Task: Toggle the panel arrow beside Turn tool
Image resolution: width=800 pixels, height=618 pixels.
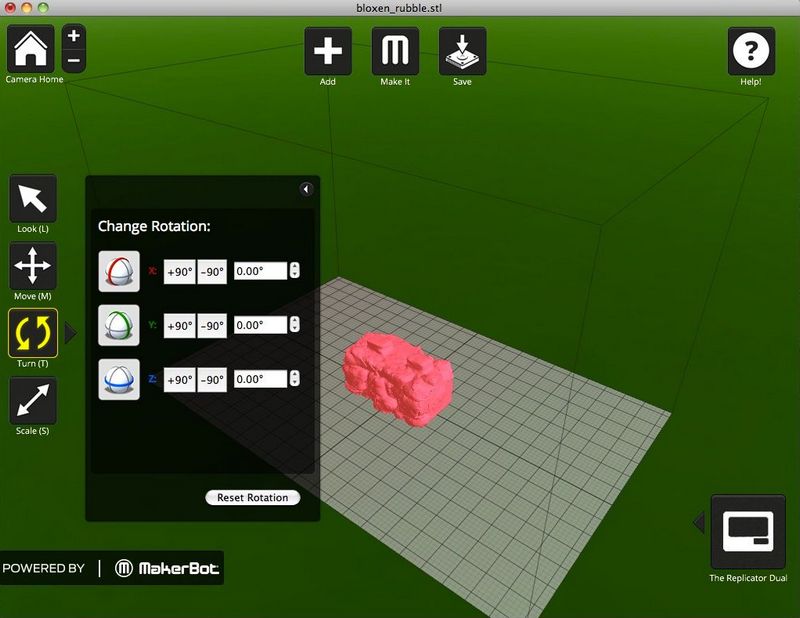Action: [x=71, y=333]
